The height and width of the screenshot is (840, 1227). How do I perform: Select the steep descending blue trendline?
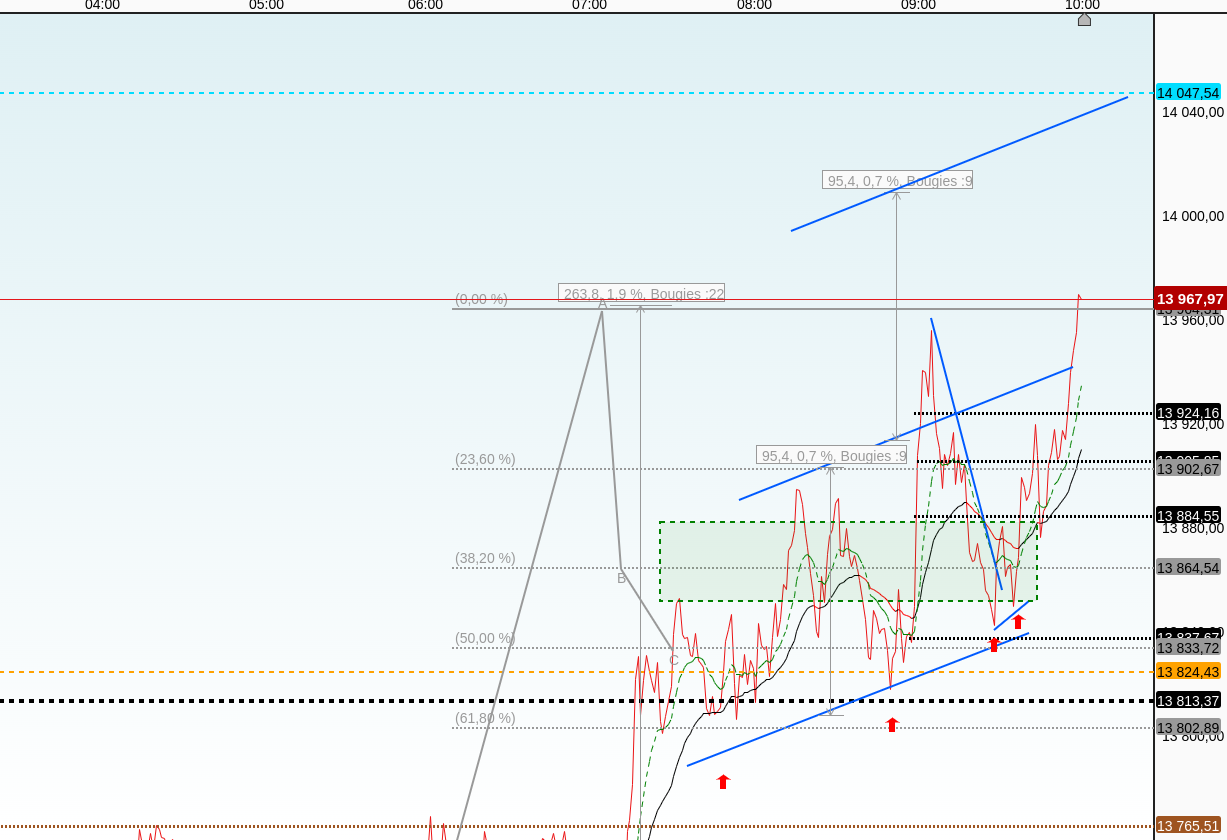coord(966,454)
